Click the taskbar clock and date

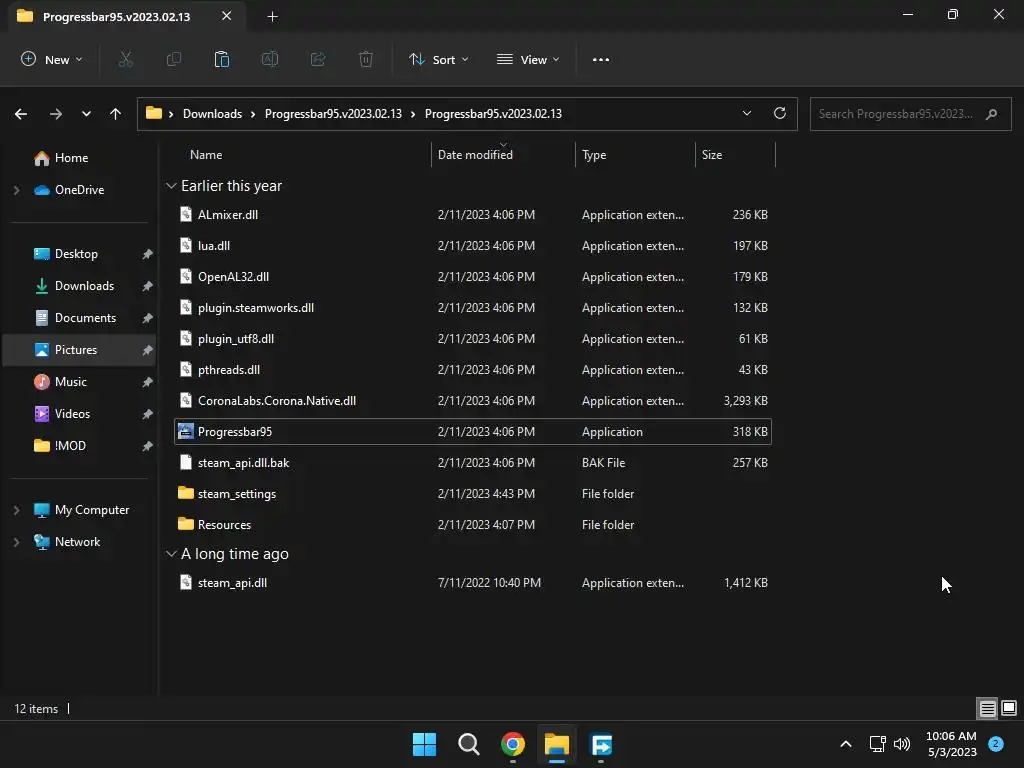(952, 744)
